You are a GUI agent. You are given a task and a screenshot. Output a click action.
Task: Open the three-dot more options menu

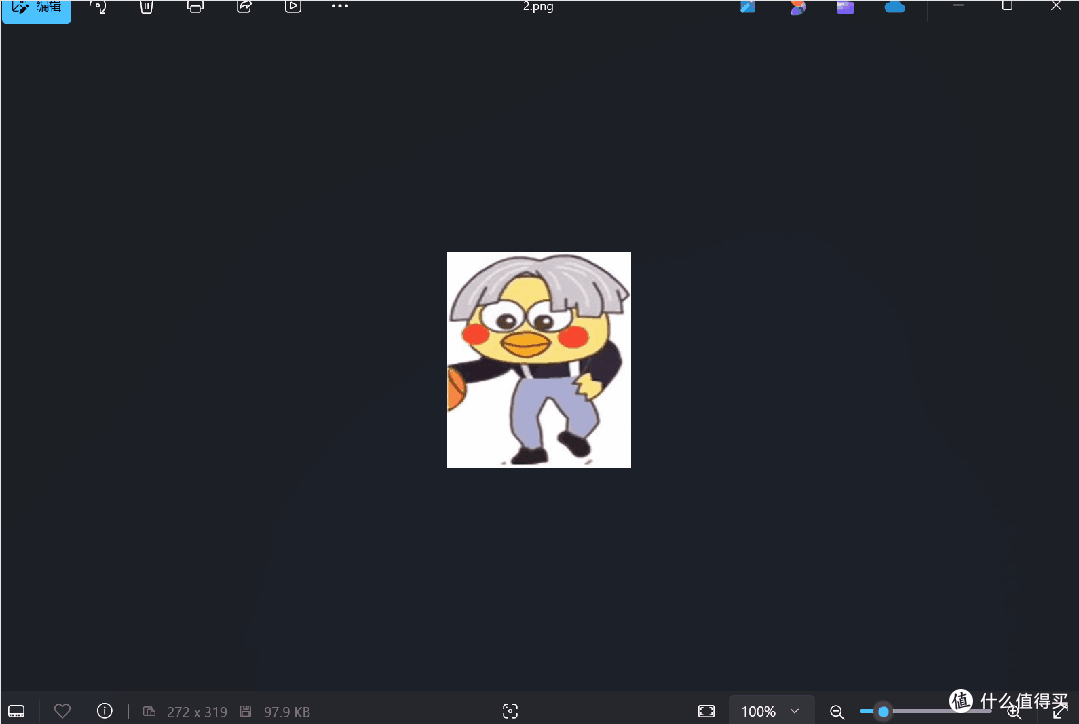[340, 6]
